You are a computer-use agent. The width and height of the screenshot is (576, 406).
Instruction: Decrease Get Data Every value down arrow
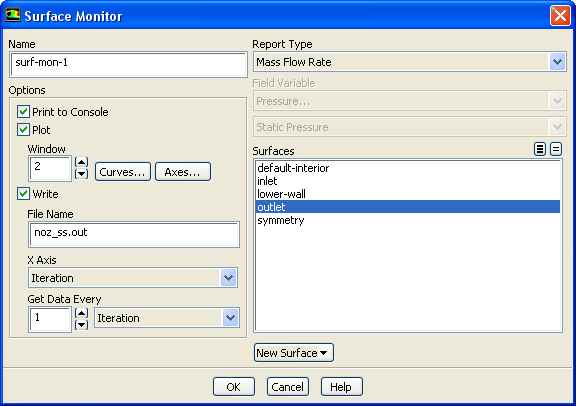coord(81,325)
